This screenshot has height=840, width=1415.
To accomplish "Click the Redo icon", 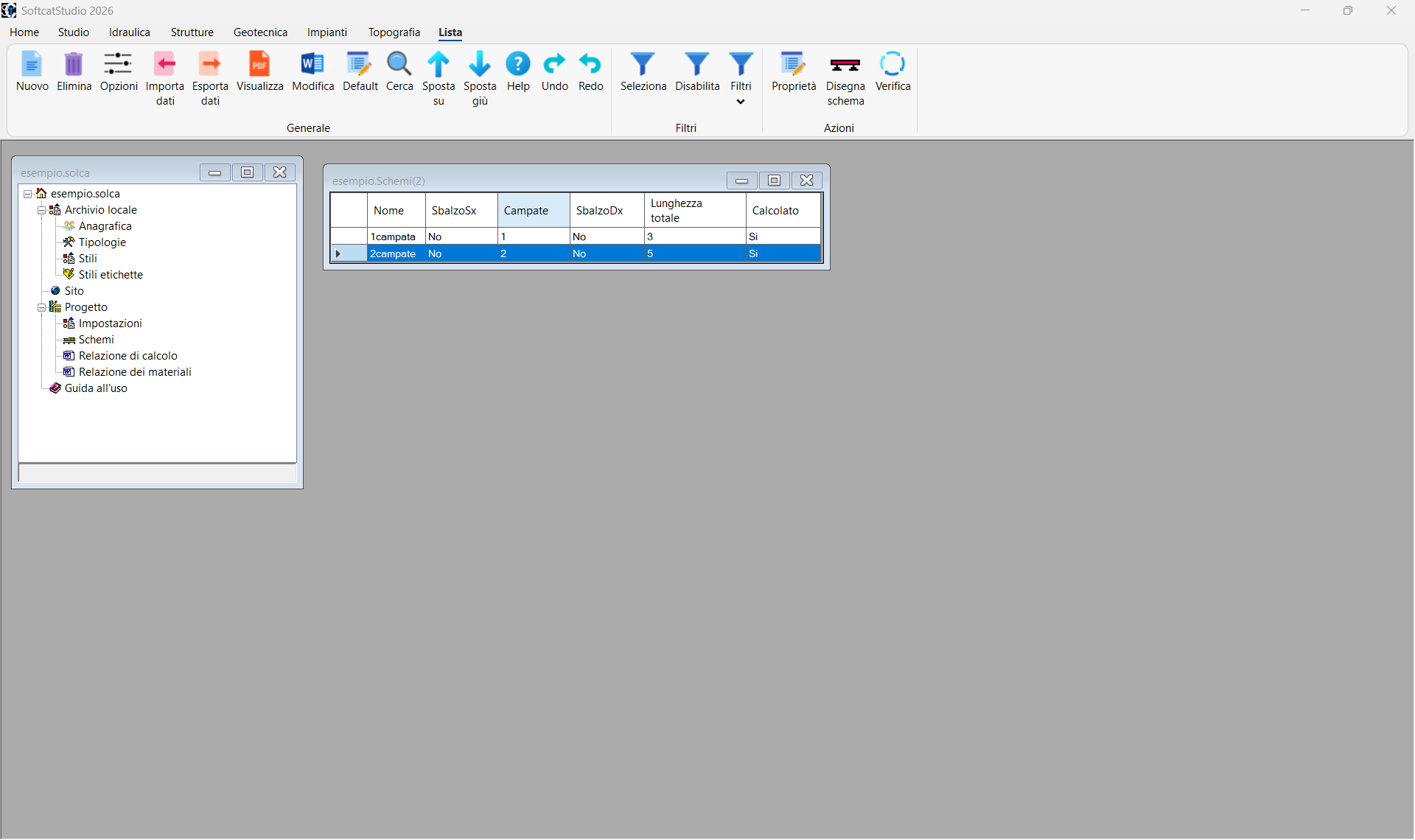I will [590, 64].
